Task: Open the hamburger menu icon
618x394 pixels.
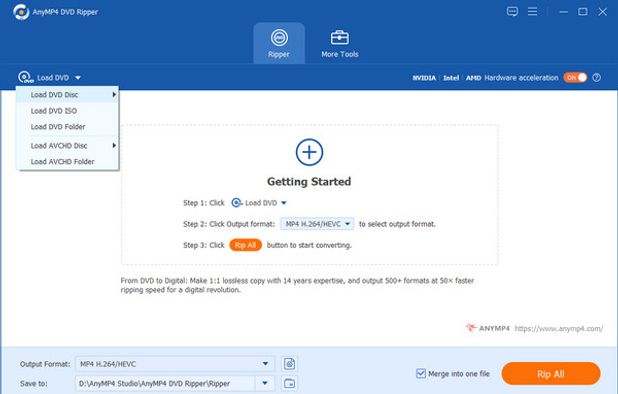Action: 532,11
